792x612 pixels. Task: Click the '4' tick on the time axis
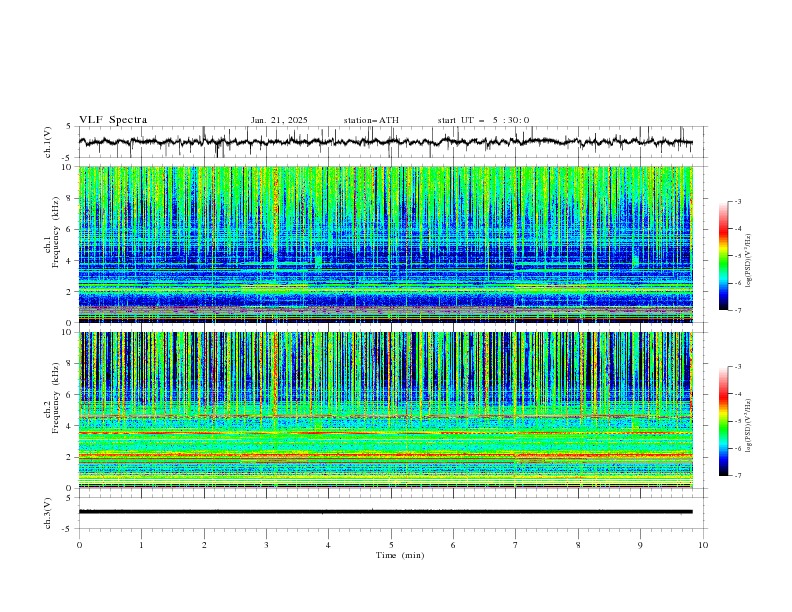[328, 545]
